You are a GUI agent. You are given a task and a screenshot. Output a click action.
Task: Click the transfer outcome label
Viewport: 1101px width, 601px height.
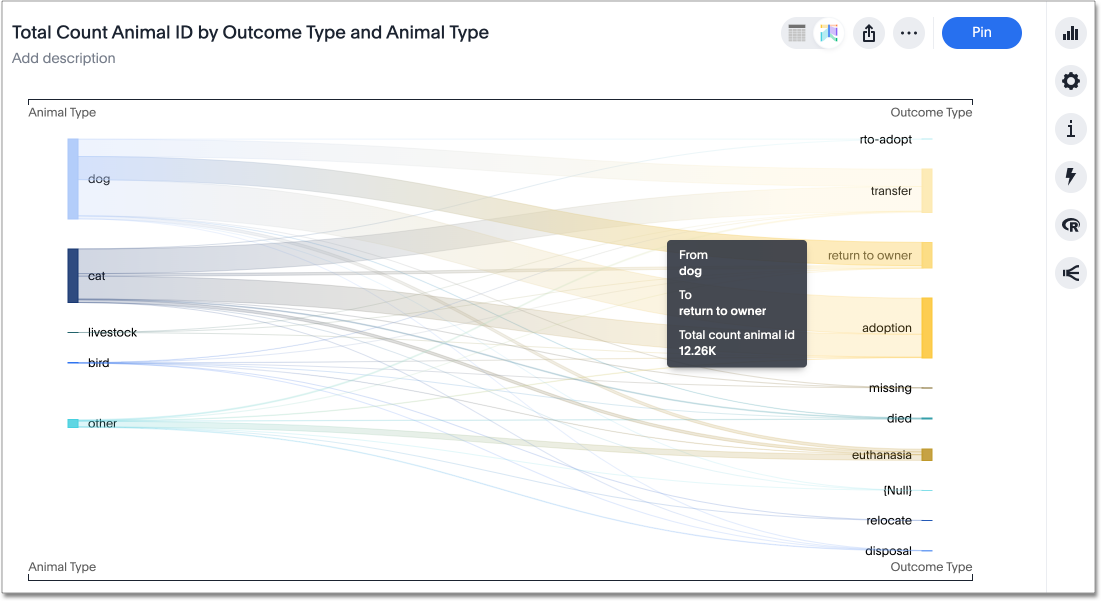[891, 191]
